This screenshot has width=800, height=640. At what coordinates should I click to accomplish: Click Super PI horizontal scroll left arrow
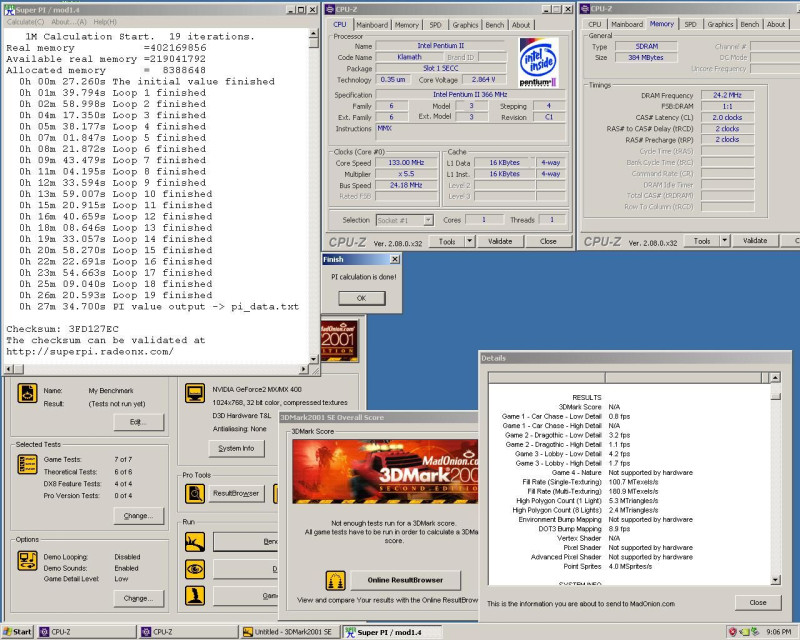9,368
